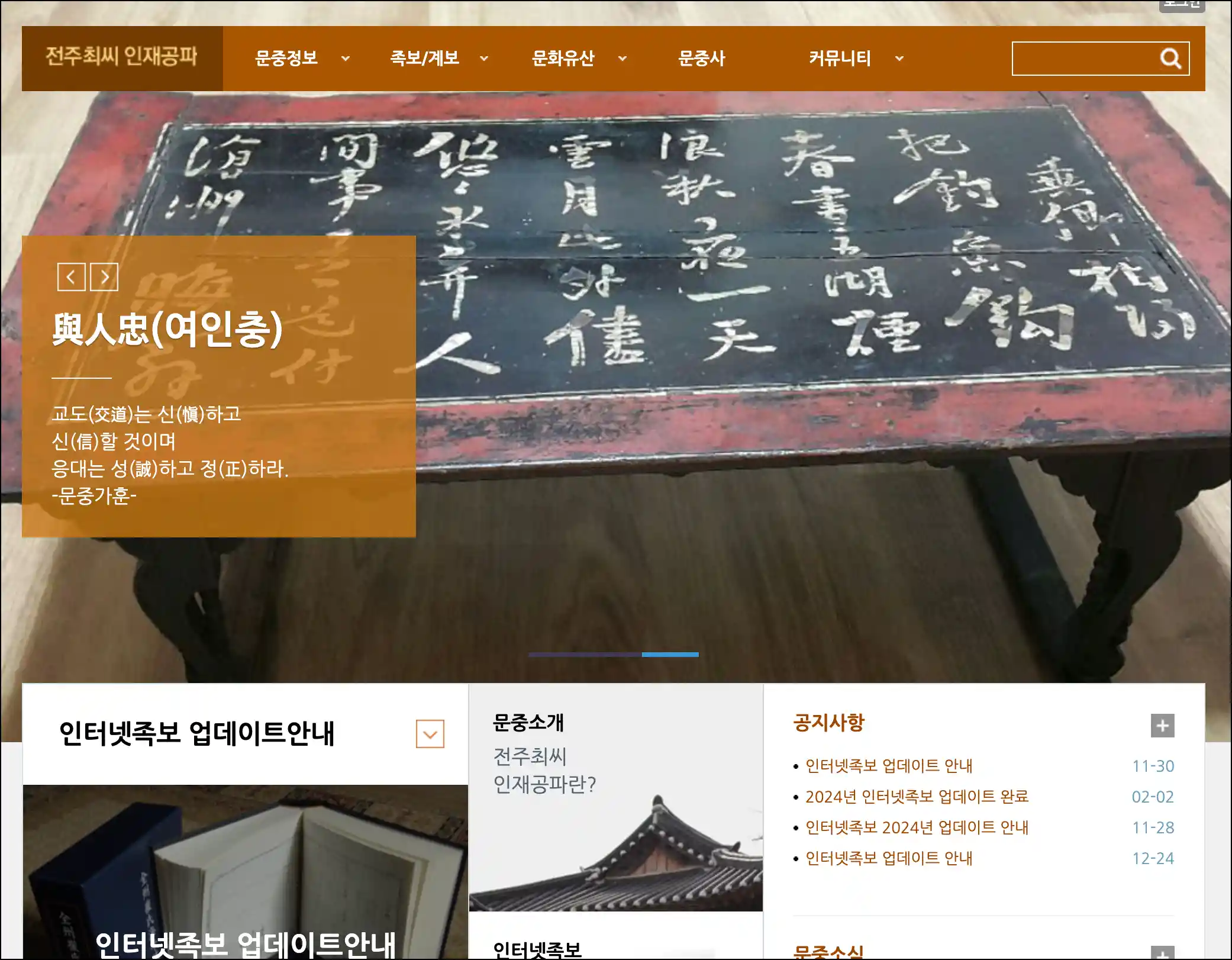Open more 문중소식 with plus icon
The image size is (1232, 960).
pyautogui.click(x=1162, y=953)
